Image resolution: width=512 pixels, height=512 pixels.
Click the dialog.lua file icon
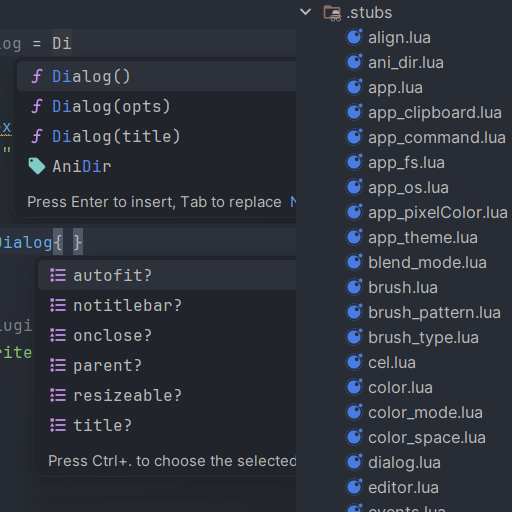click(x=354, y=462)
